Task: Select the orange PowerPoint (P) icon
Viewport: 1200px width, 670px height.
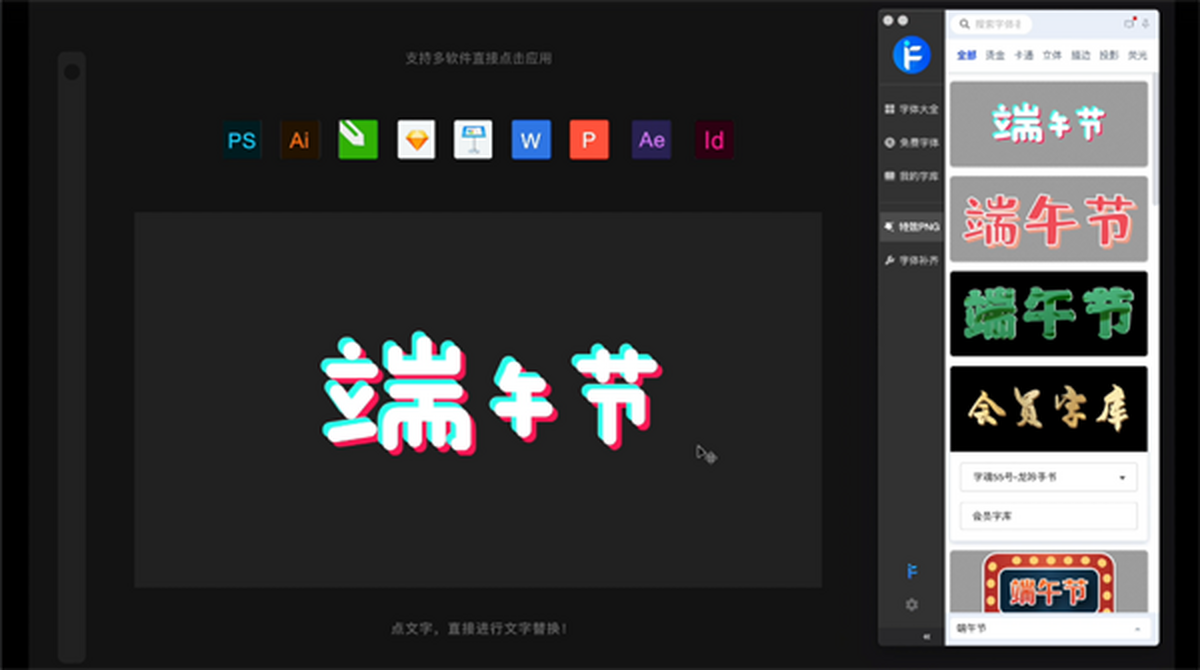Action: pyautogui.click(x=589, y=140)
